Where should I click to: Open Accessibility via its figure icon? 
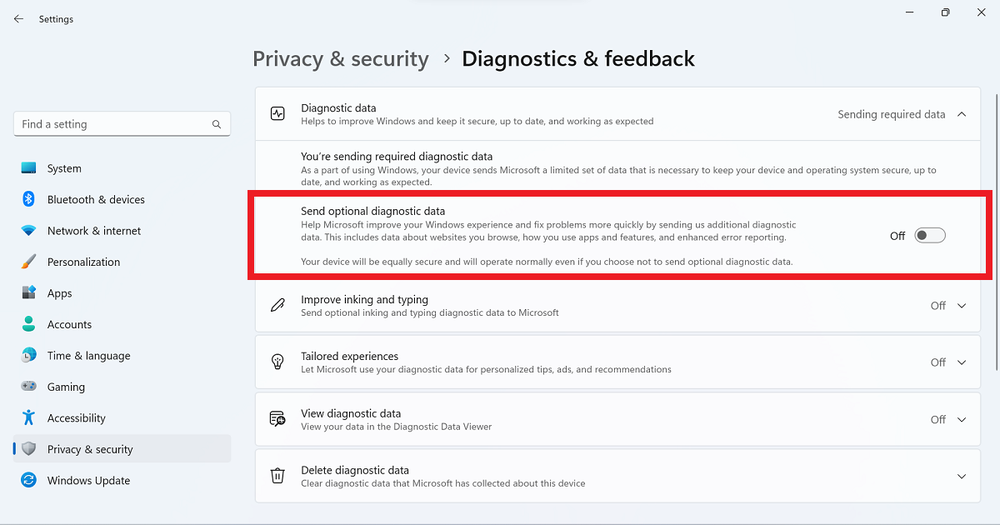coord(29,418)
